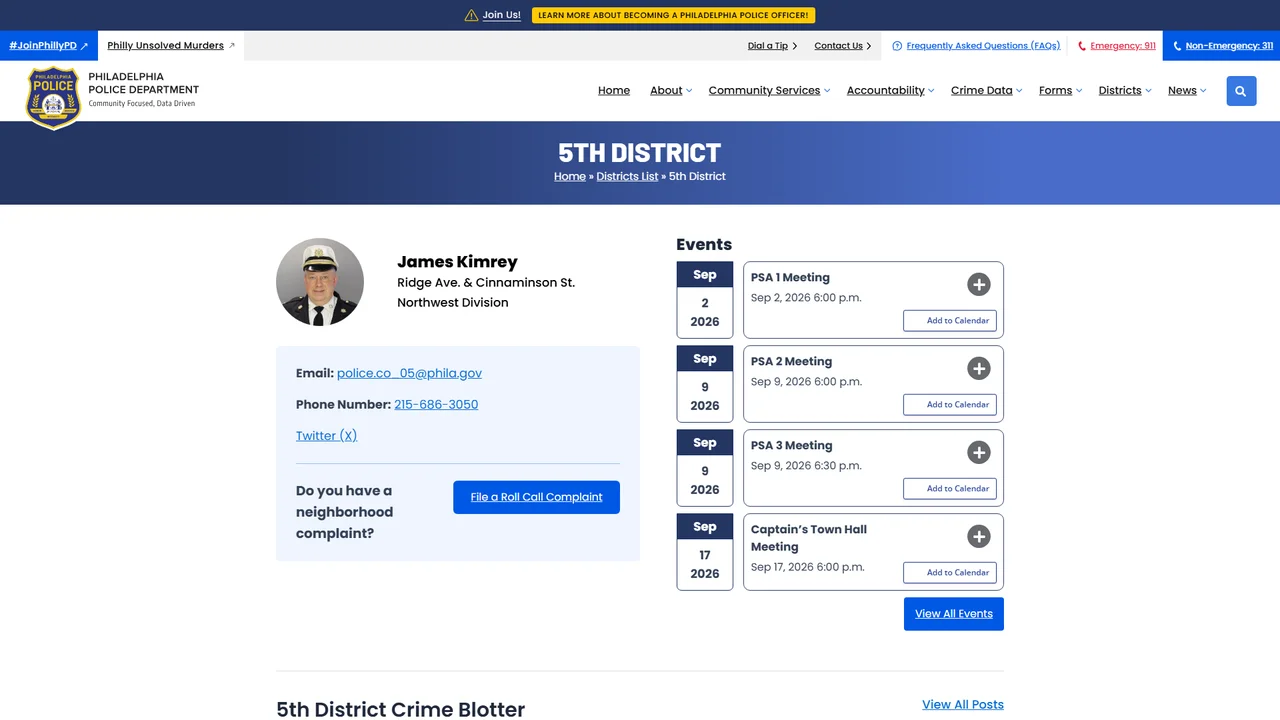Click the yellow Learn More police officer banner

tap(673, 15)
